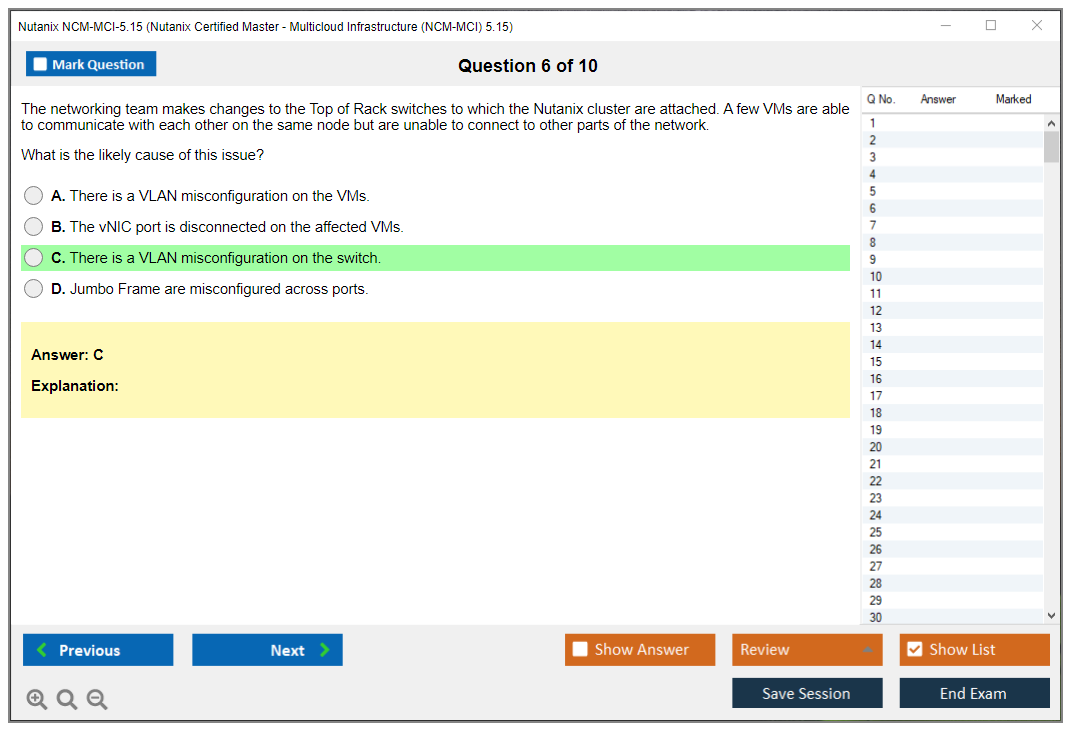
Task: Maximize the exam window
Action: click(x=991, y=26)
